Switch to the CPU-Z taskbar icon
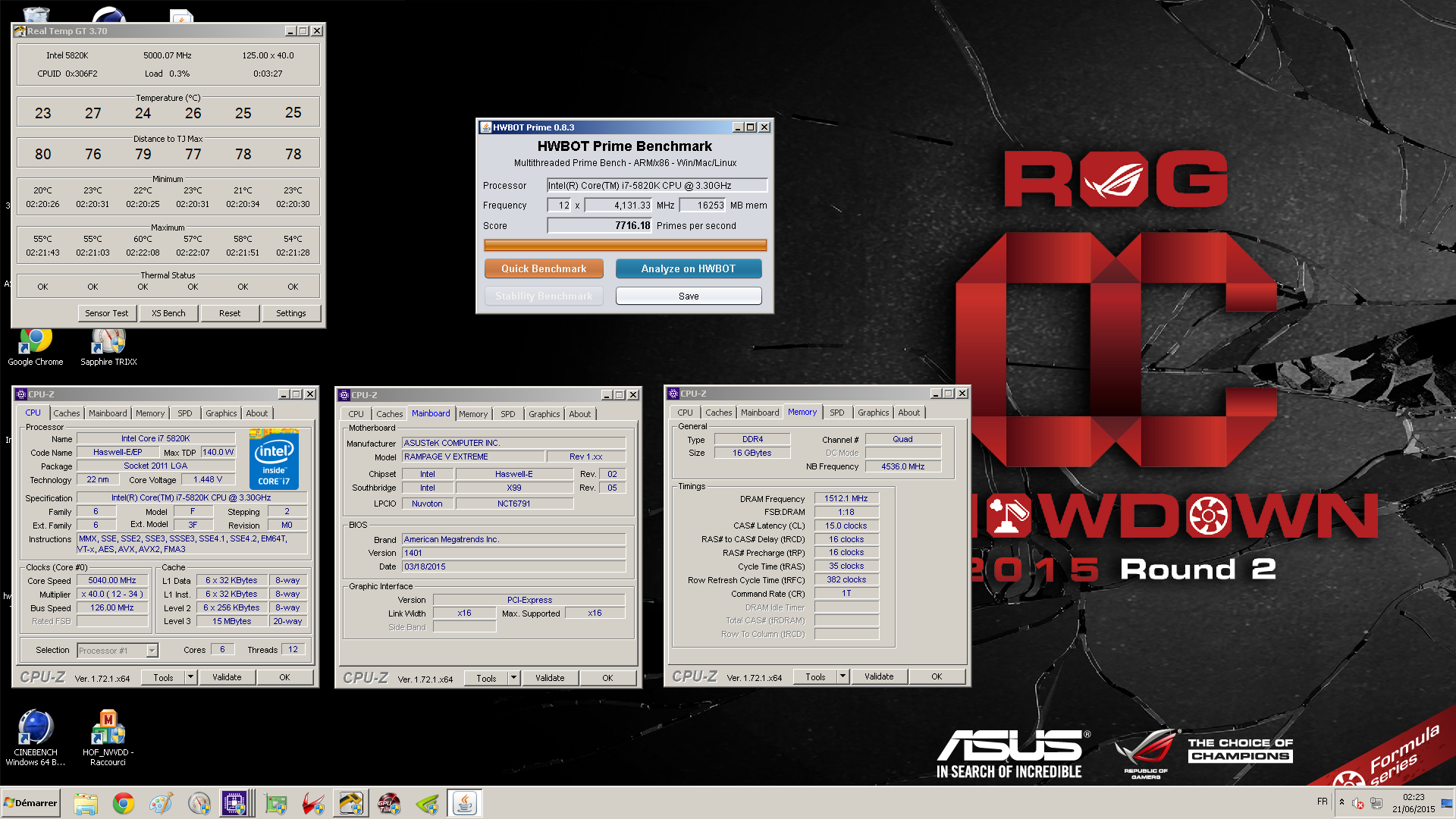The image size is (1456, 819). point(235,803)
